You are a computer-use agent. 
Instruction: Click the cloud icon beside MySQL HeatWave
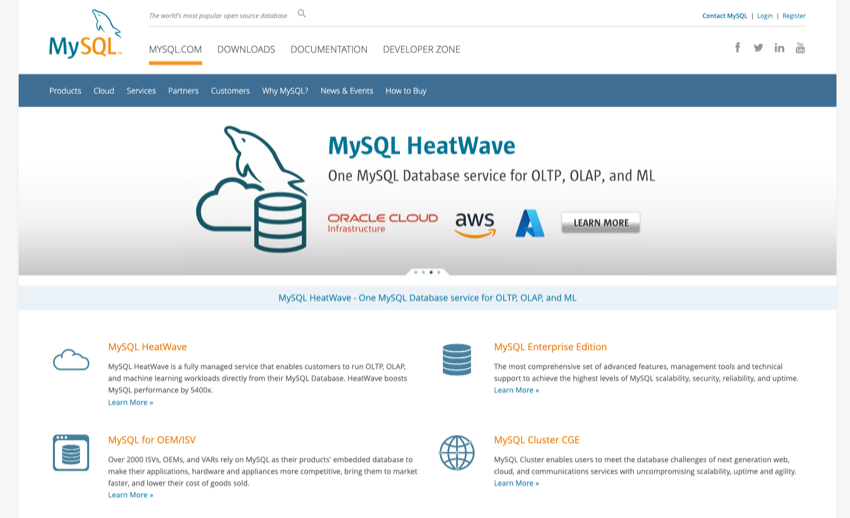pyautogui.click(x=71, y=360)
